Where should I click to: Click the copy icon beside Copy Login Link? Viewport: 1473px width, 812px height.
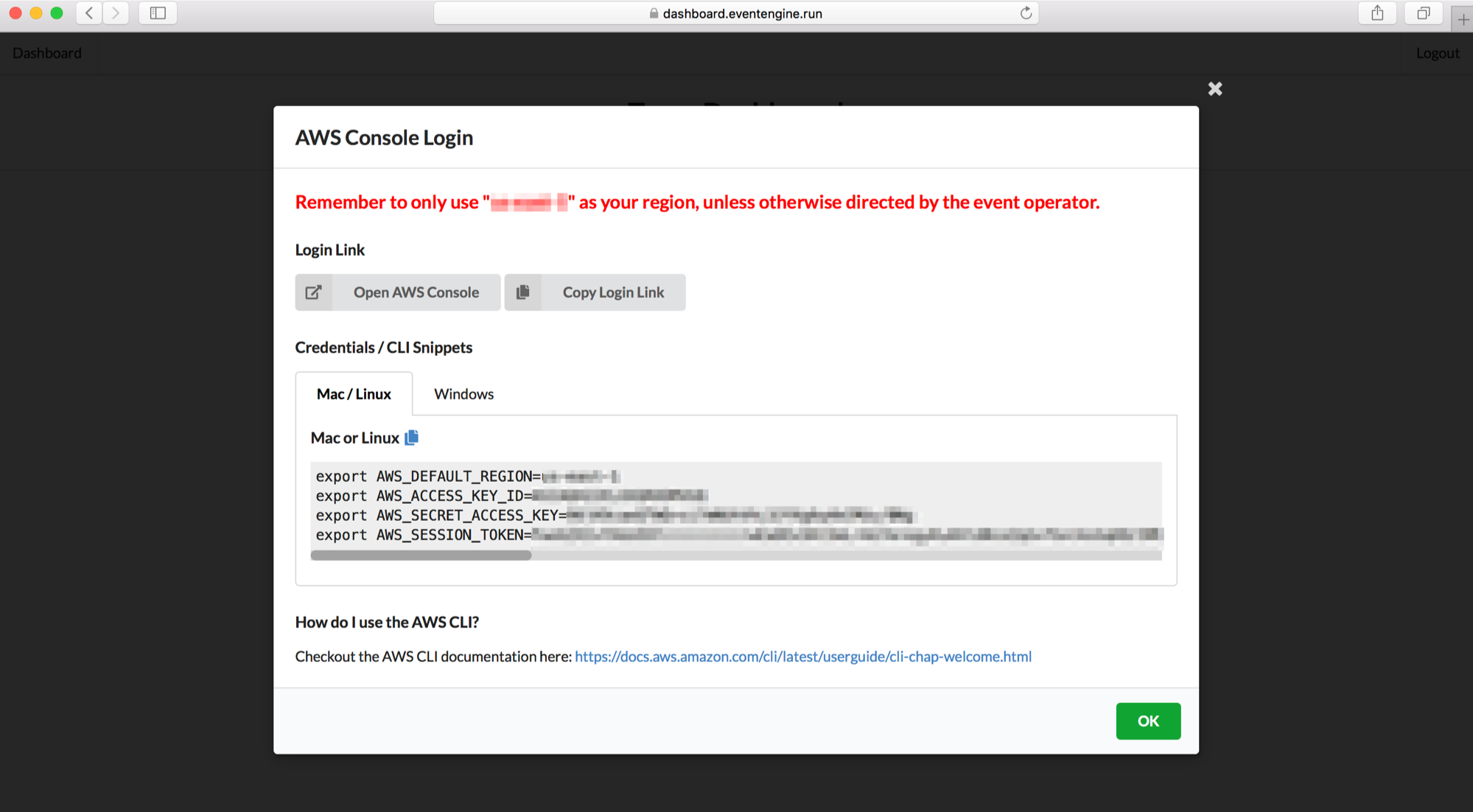pyautogui.click(x=523, y=293)
